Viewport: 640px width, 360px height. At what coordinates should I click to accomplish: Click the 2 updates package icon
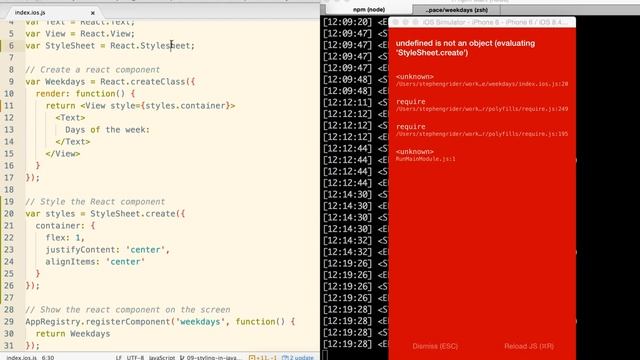pos(298,357)
